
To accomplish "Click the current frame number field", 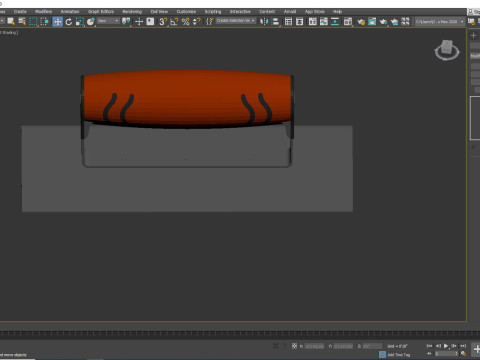I will click(x=446, y=354).
